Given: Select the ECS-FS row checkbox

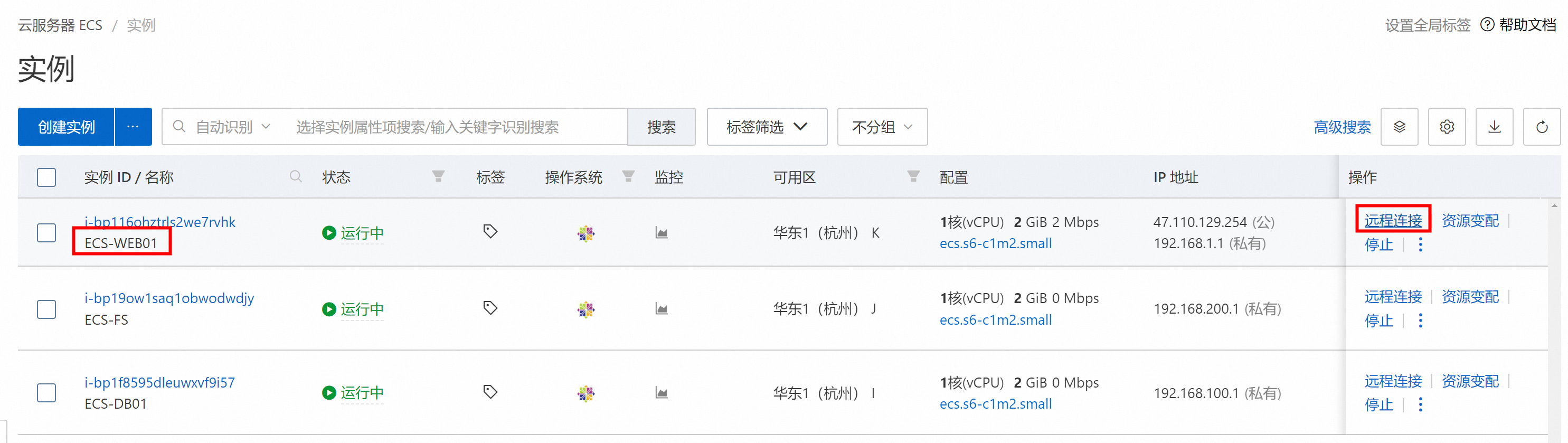Looking at the screenshot, I should pyautogui.click(x=46, y=309).
